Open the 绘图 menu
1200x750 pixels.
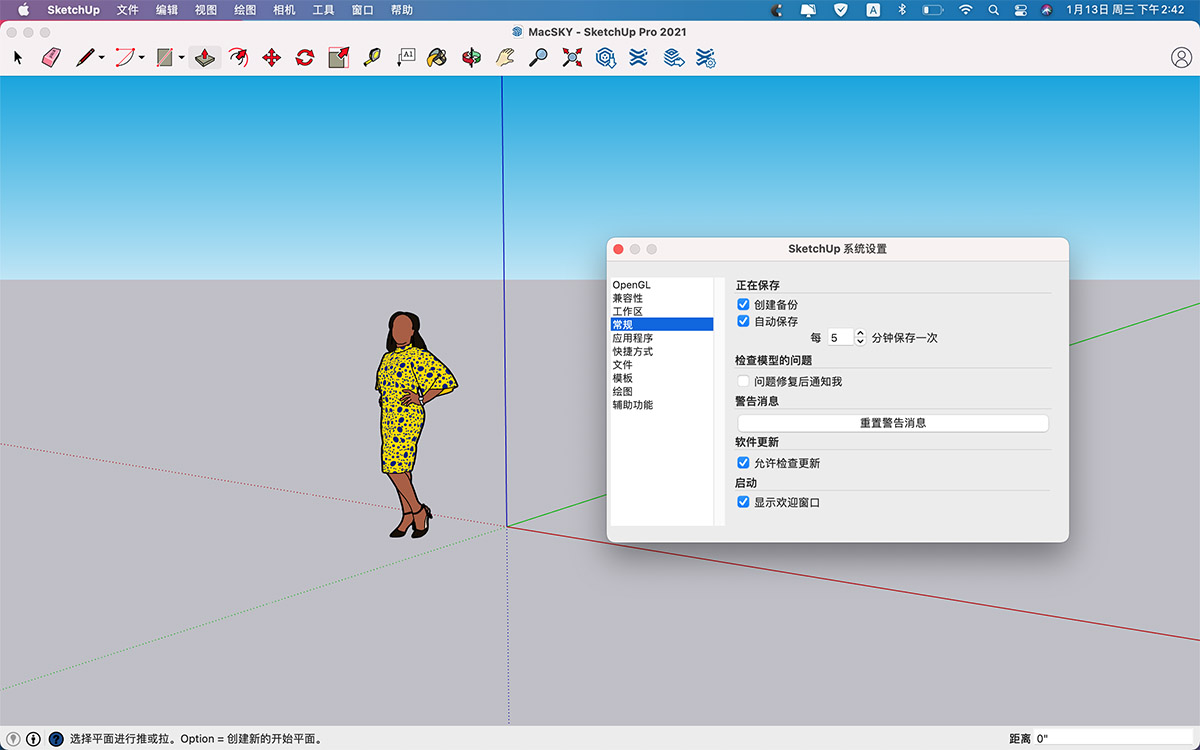[x=245, y=10]
